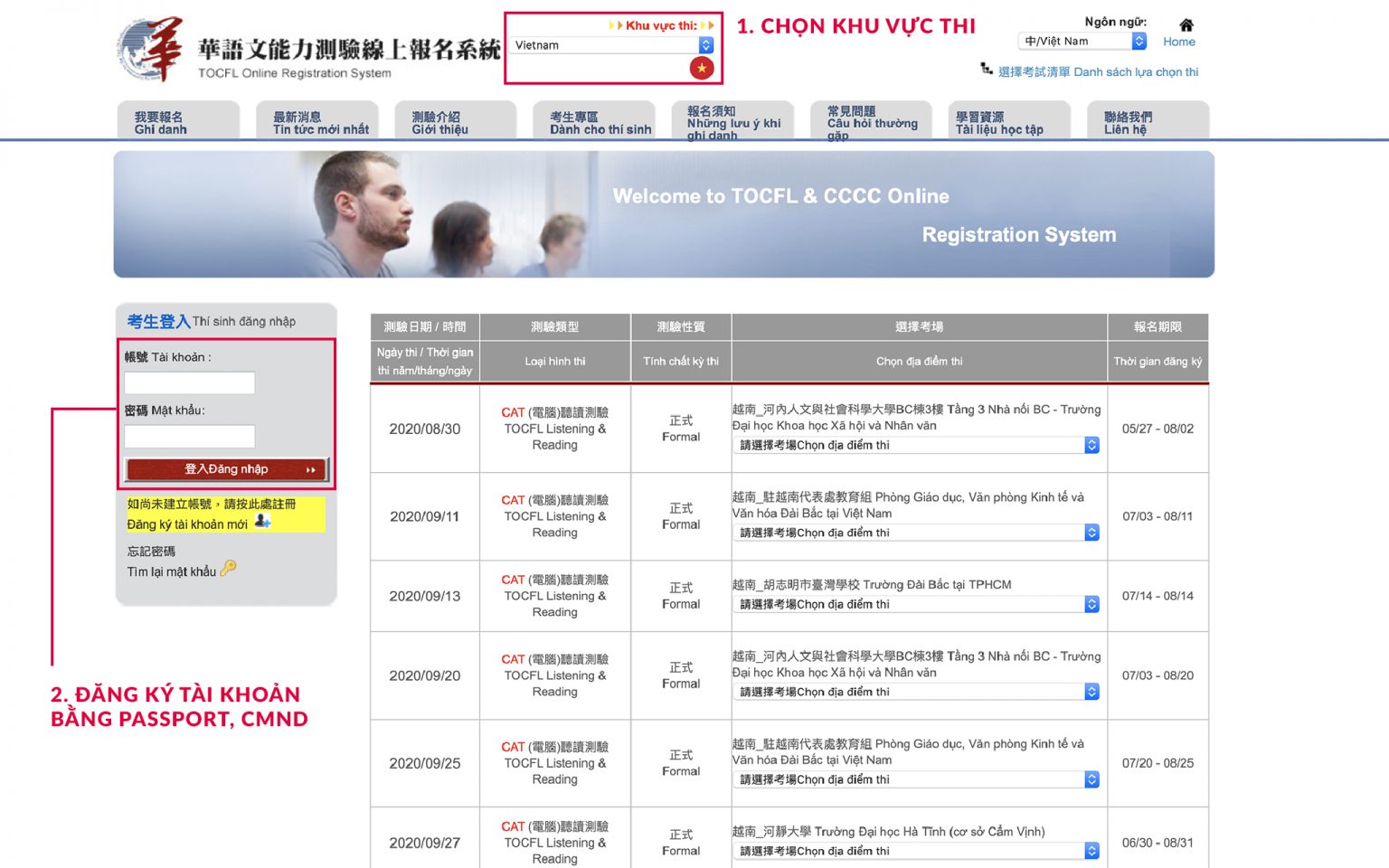Click the Chọn địa điểm thi column header
This screenshot has height=868, width=1389.
tap(920, 361)
